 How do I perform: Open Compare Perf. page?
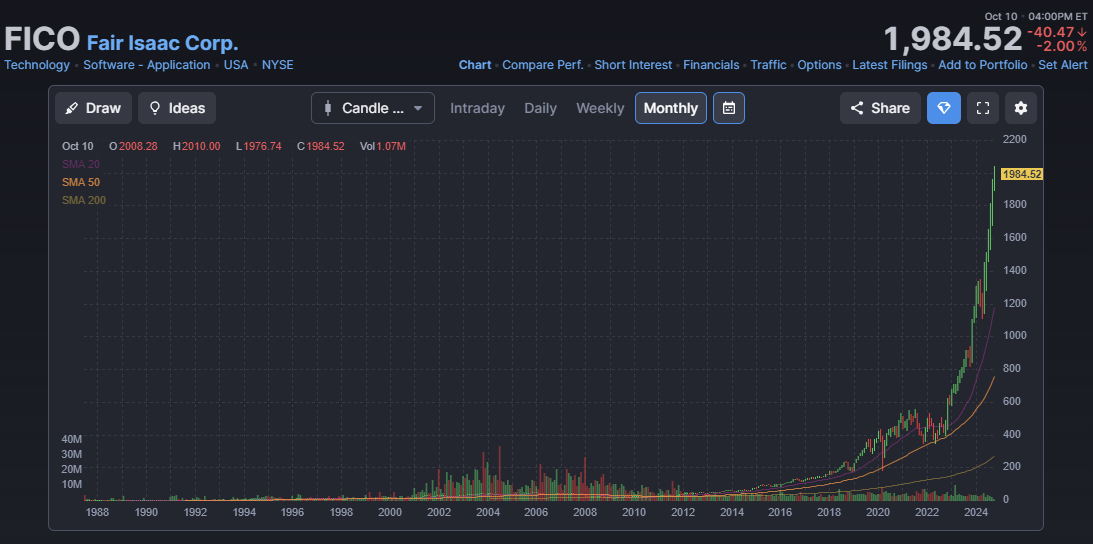[543, 65]
